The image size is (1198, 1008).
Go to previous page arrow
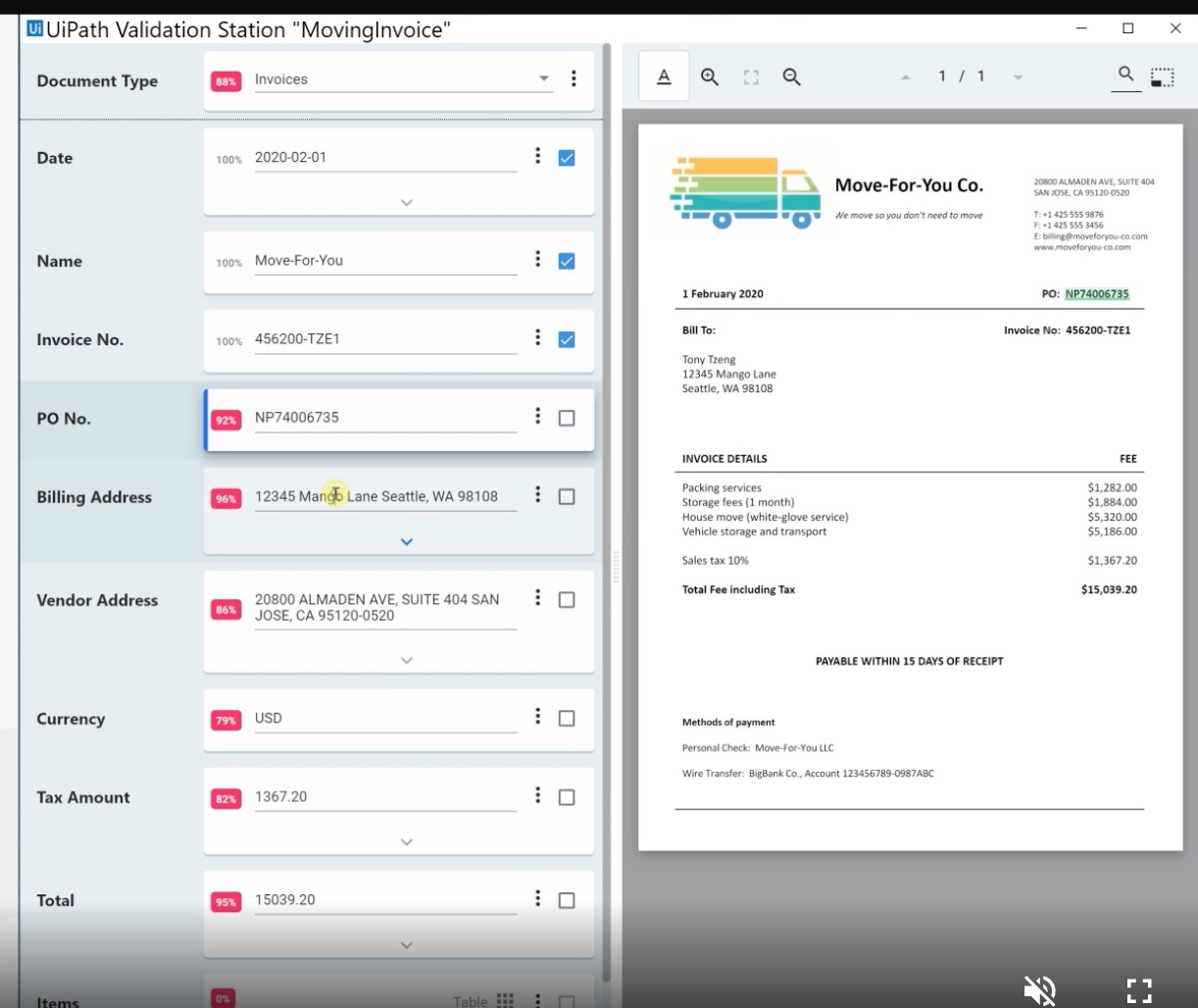pyautogui.click(x=905, y=77)
